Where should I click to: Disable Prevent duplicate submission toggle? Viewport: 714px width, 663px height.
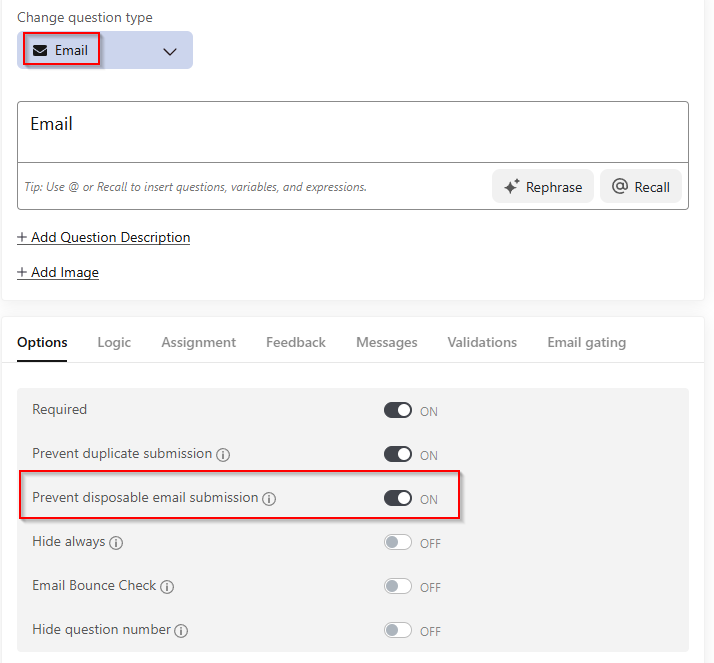tap(398, 454)
